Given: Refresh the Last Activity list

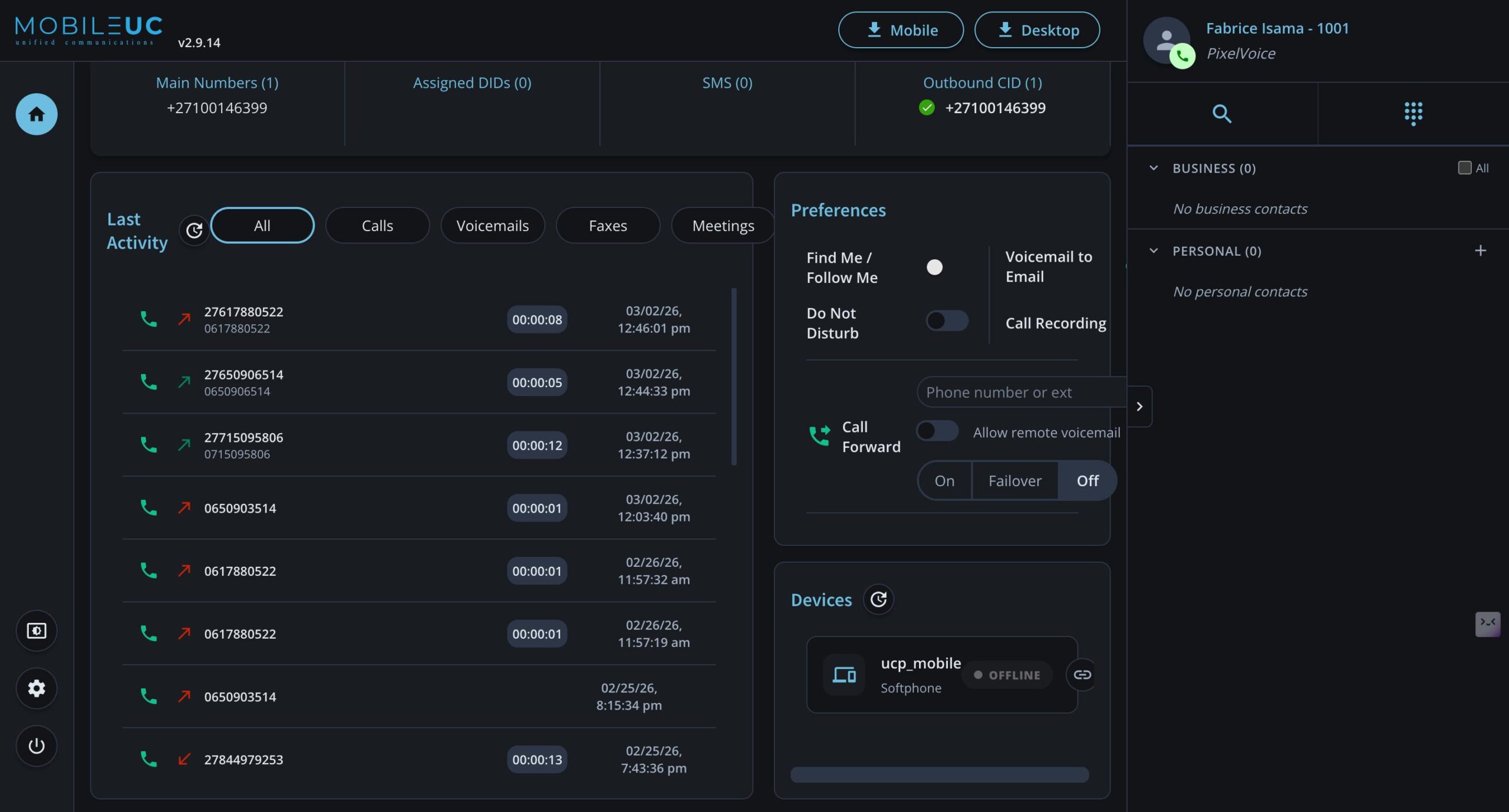Looking at the screenshot, I should [x=194, y=230].
